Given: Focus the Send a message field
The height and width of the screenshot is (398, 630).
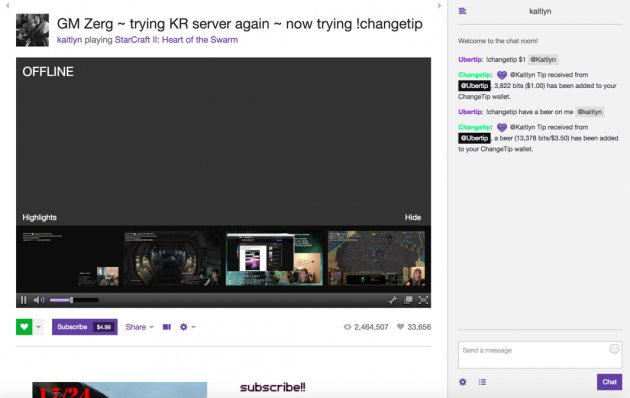Looking at the screenshot, I should tap(540, 355).
